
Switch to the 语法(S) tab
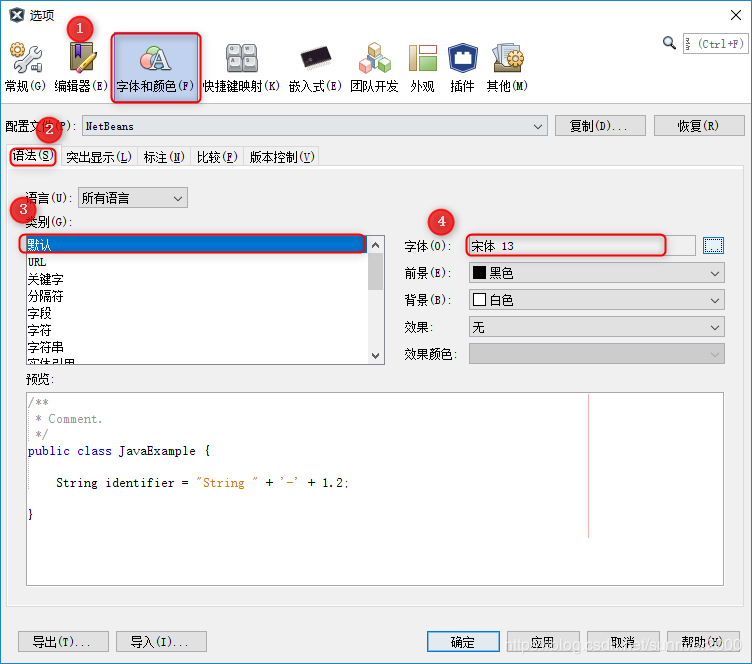tap(33, 156)
